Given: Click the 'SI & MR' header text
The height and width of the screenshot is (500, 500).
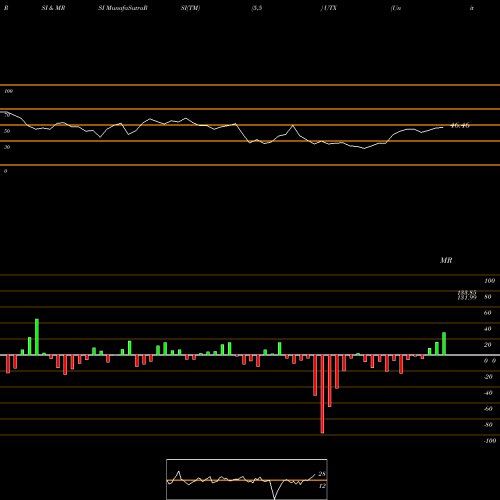Looking at the screenshot, I should coord(53,8).
